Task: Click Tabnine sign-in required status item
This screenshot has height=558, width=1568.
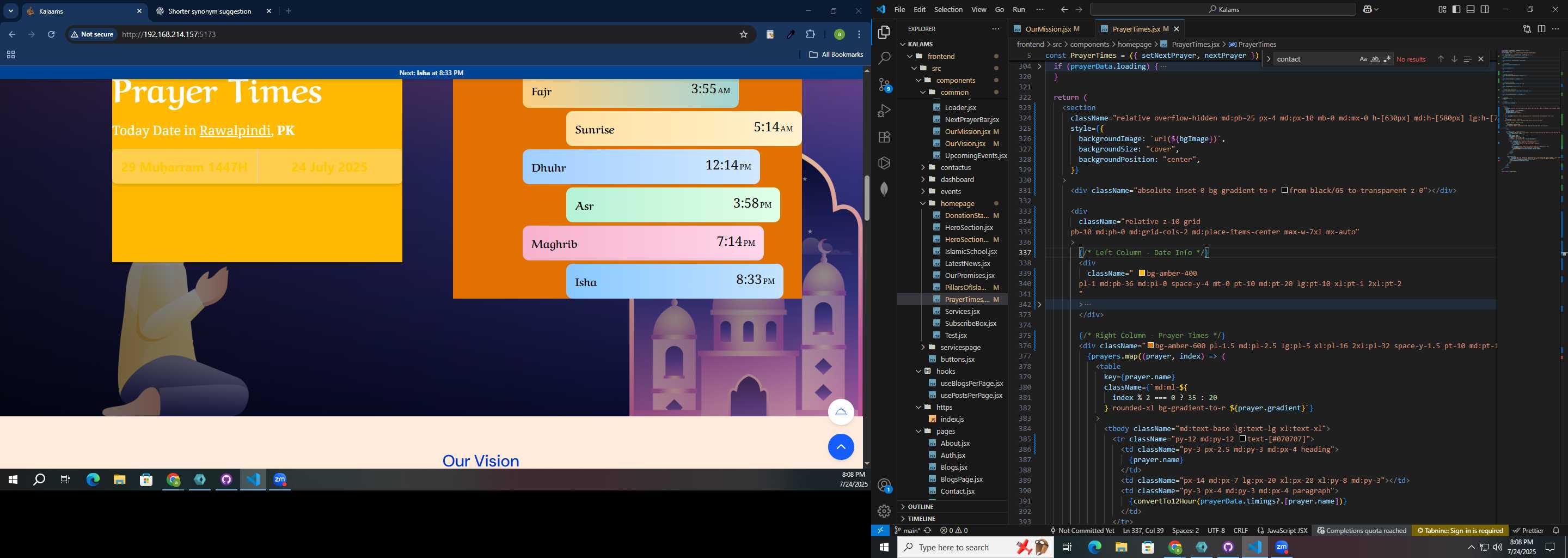Action: pos(1460,531)
